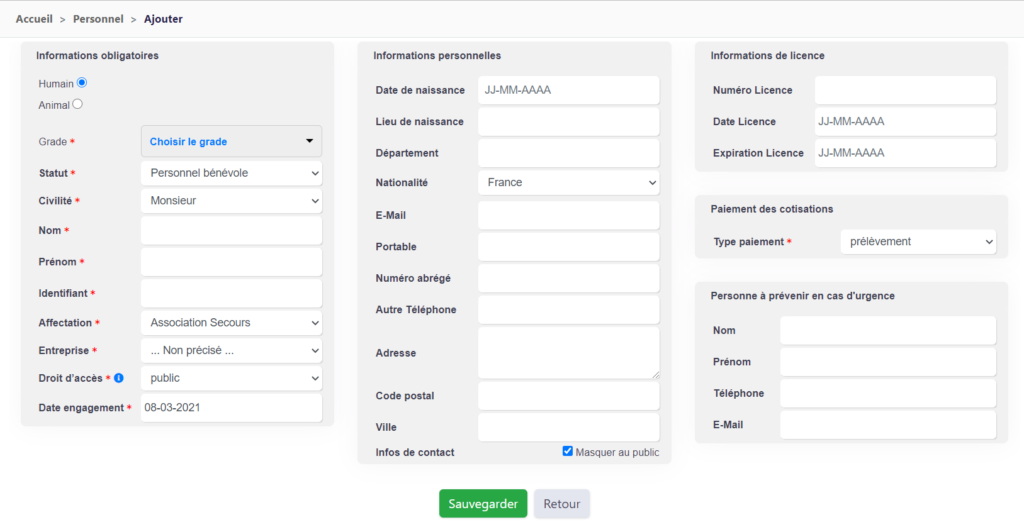The image size is (1024, 527).
Task: Open the Choisir le grade dropdown
Action: click(x=231, y=142)
